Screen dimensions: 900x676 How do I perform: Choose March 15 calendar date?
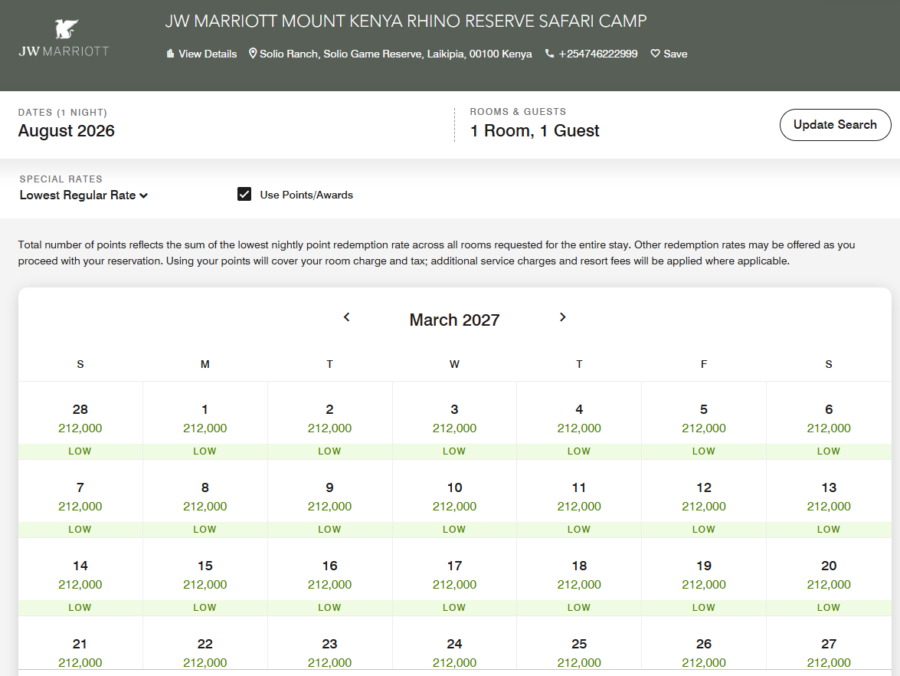[x=205, y=577]
